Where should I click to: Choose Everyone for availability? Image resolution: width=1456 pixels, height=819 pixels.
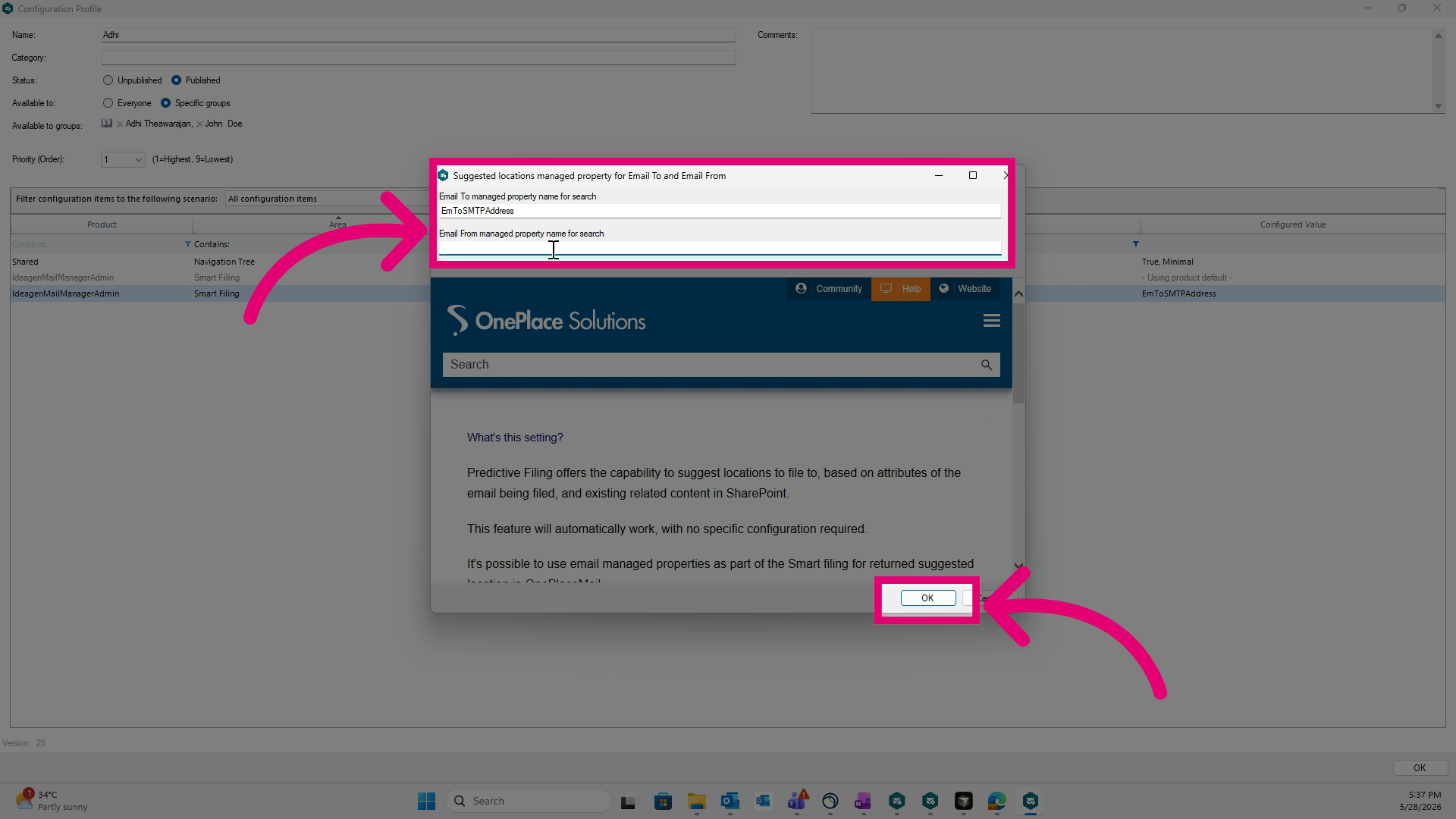[108, 103]
